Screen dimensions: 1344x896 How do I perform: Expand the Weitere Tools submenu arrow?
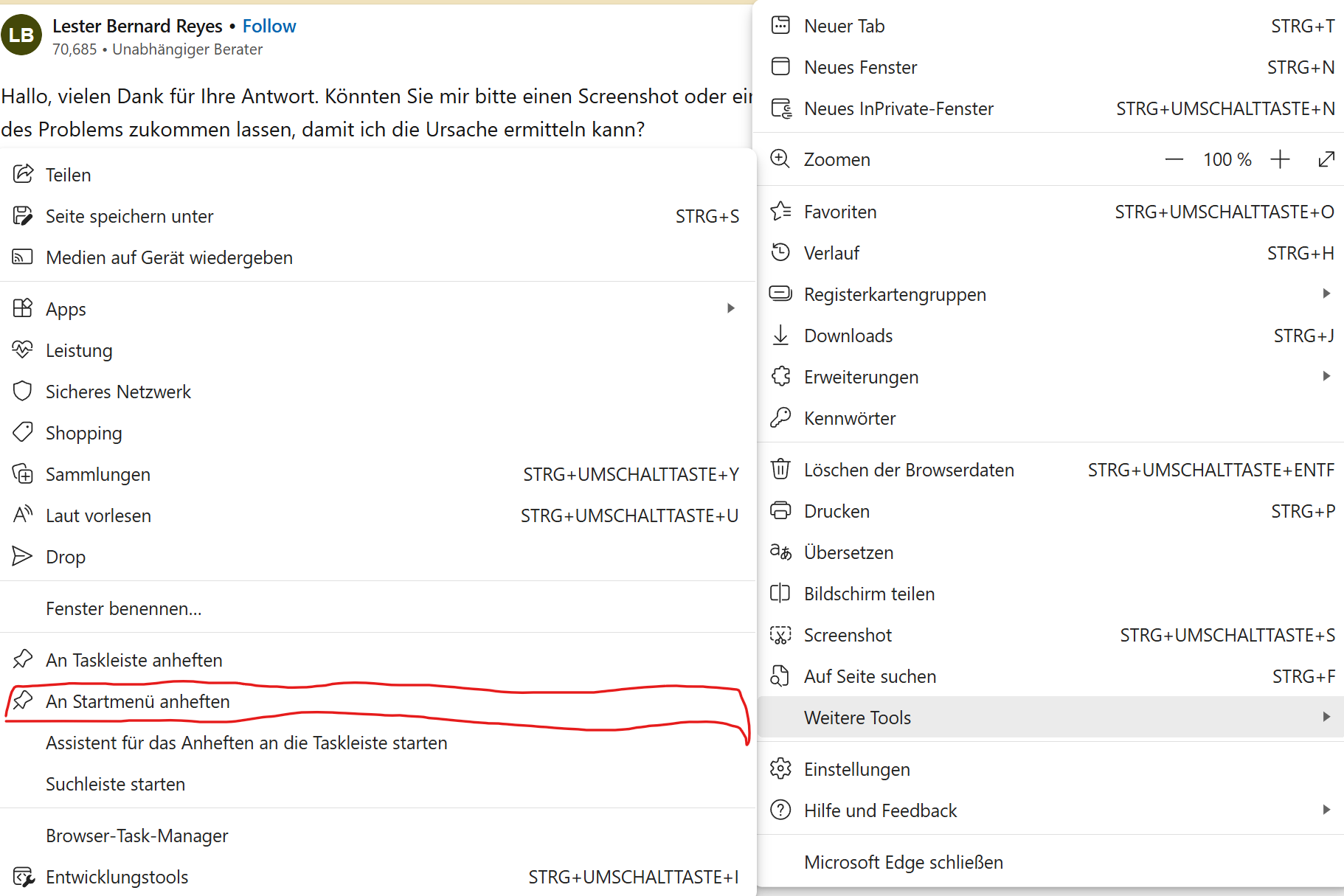click(x=1326, y=717)
